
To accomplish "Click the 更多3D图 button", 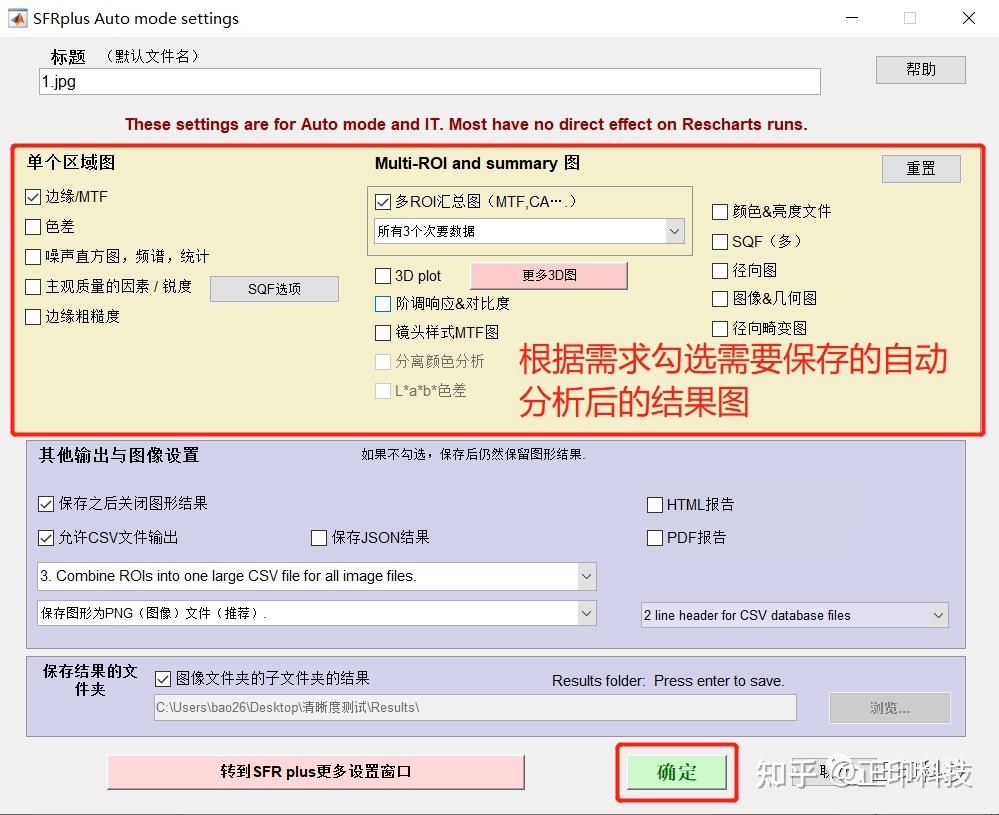I will (548, 276).
